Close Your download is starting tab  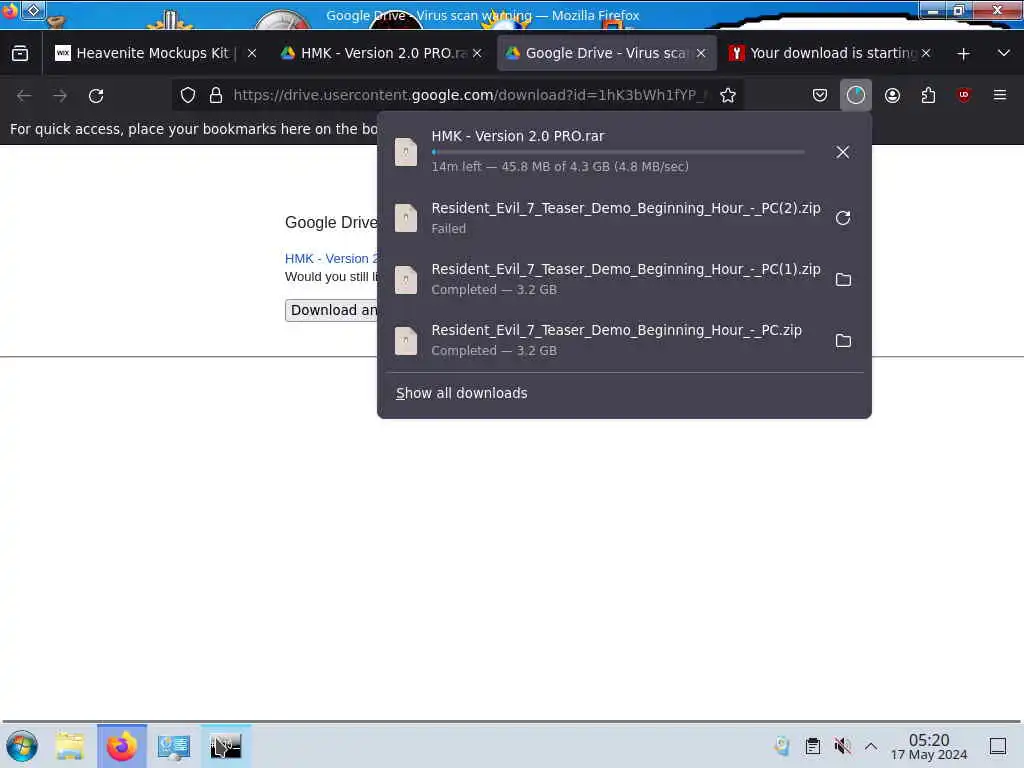click(x=926, y=54)
